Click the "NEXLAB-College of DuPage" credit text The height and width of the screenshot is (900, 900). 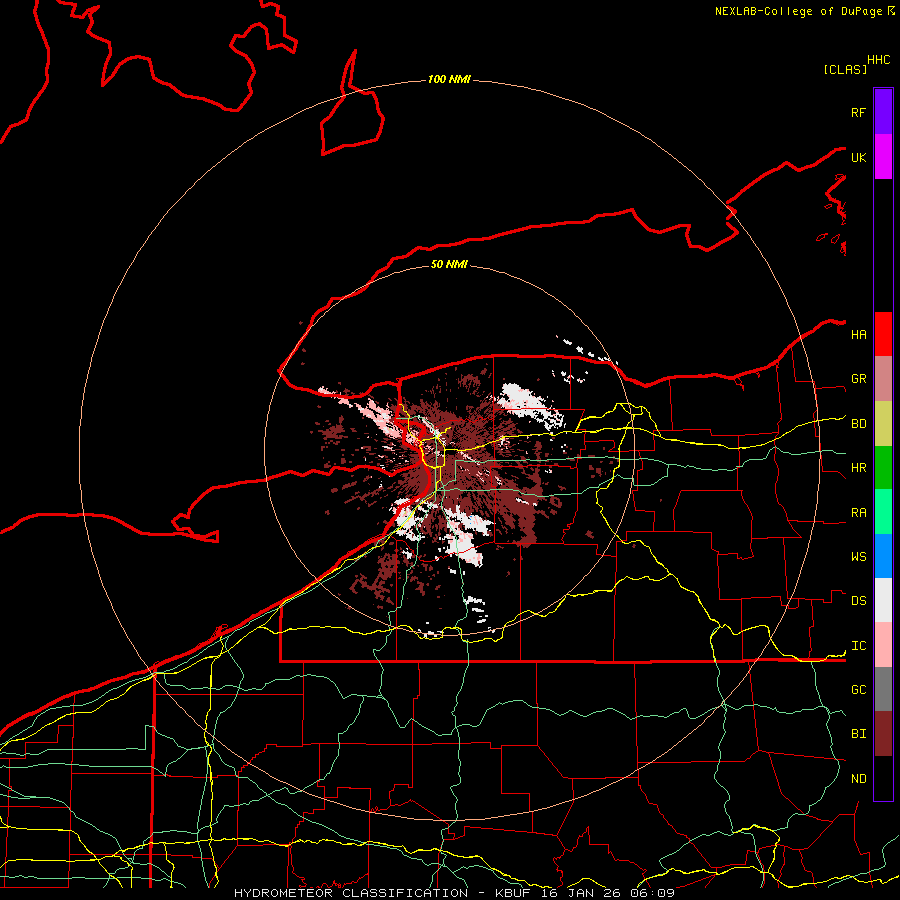point(798,11)
